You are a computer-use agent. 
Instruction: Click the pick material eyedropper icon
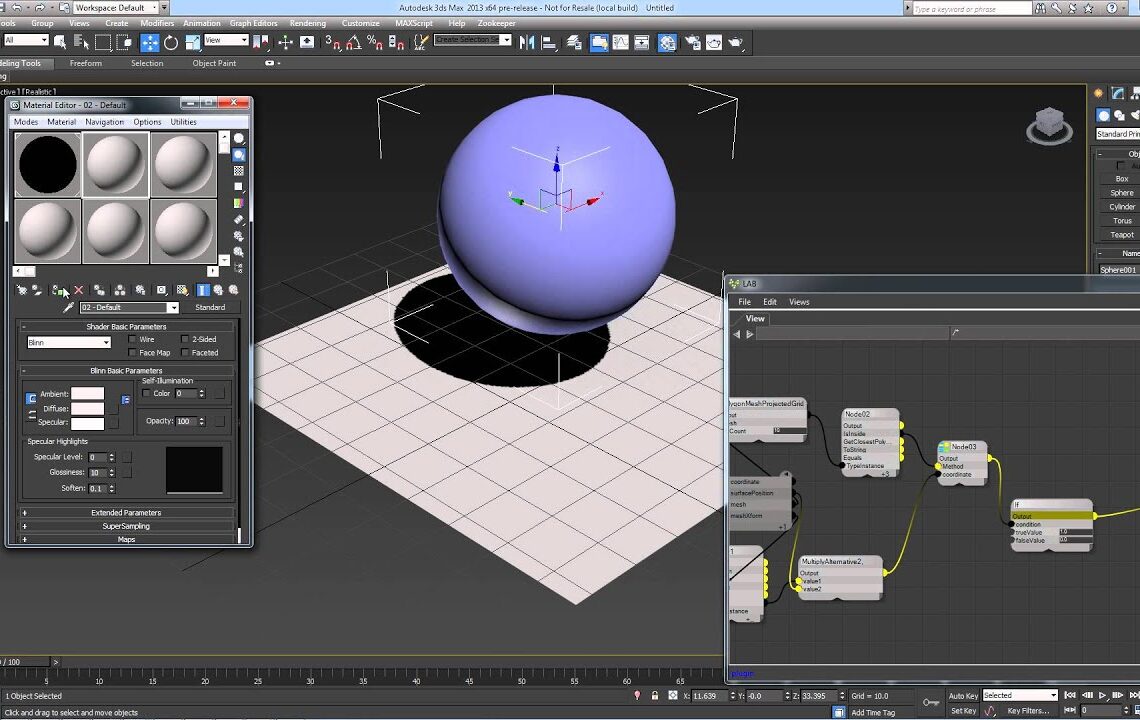pos(68,307)
